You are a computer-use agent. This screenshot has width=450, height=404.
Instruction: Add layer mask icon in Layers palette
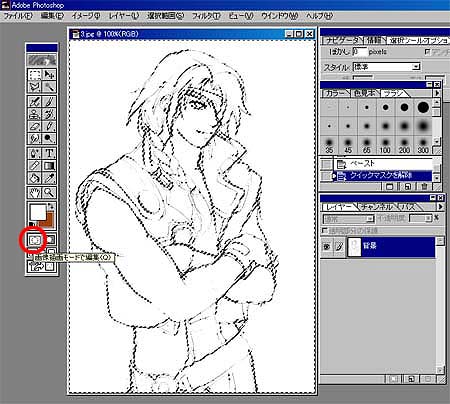[x=393, y=379]
